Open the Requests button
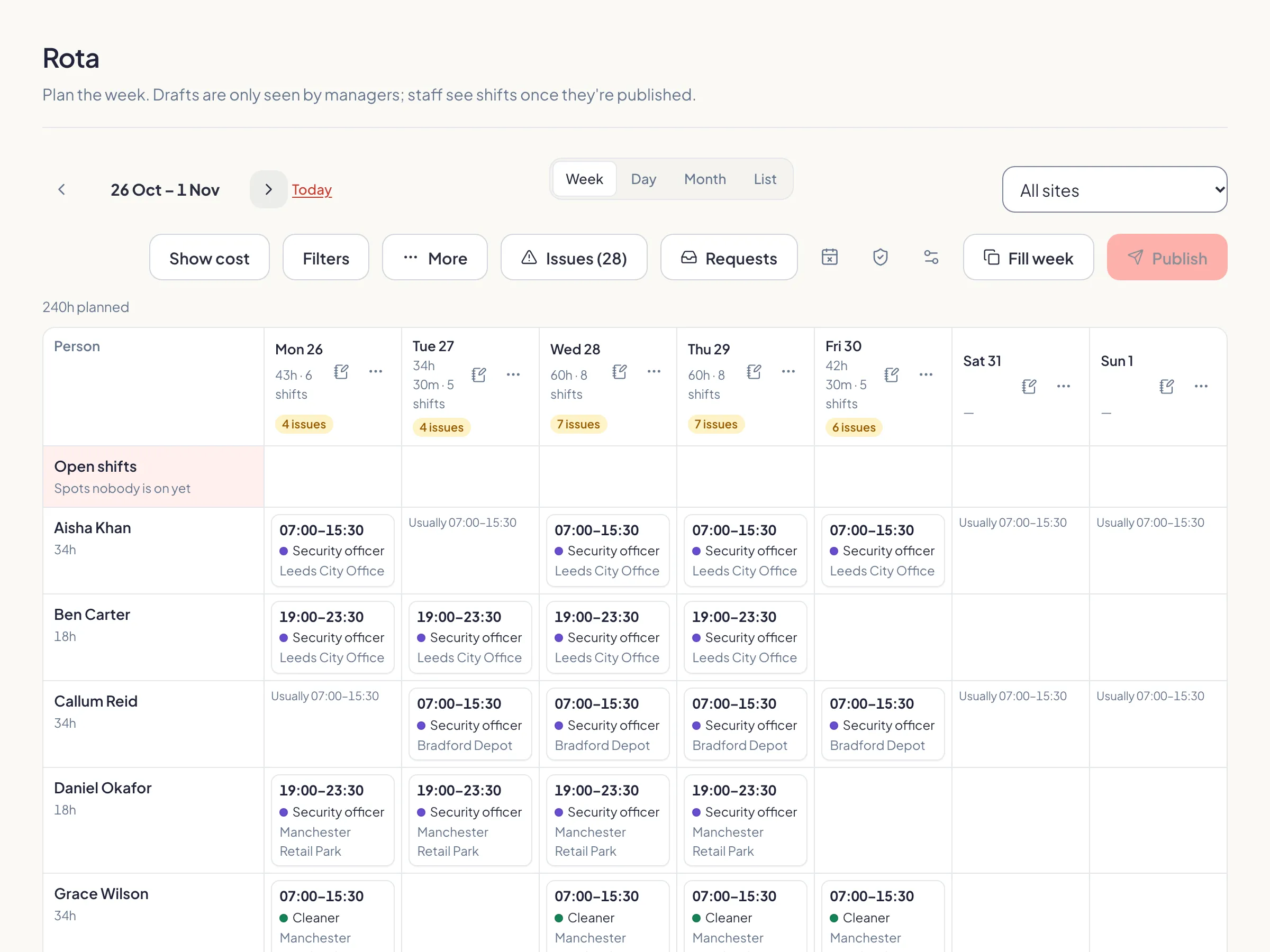Screen dimensions: 1270x952 click(x=729, y=257)
